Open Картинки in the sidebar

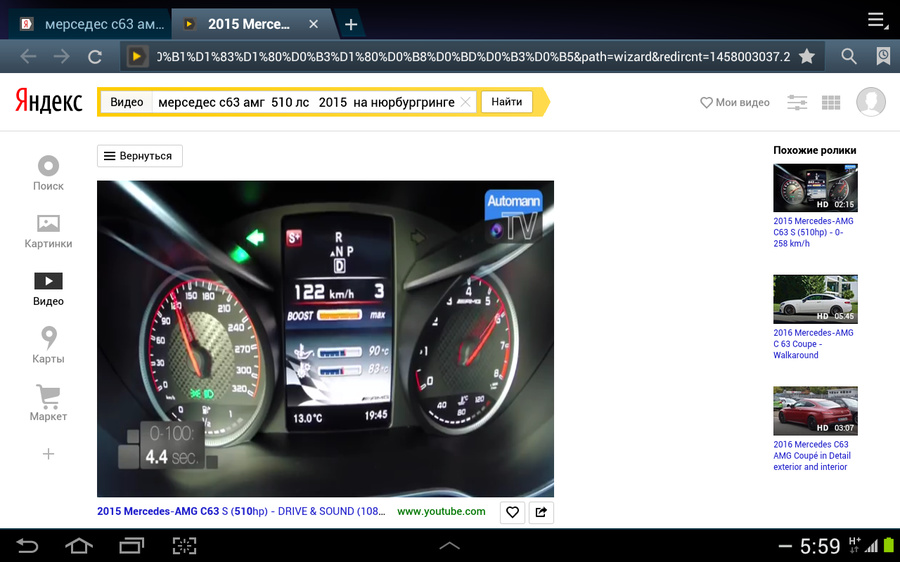coord(48,231)
